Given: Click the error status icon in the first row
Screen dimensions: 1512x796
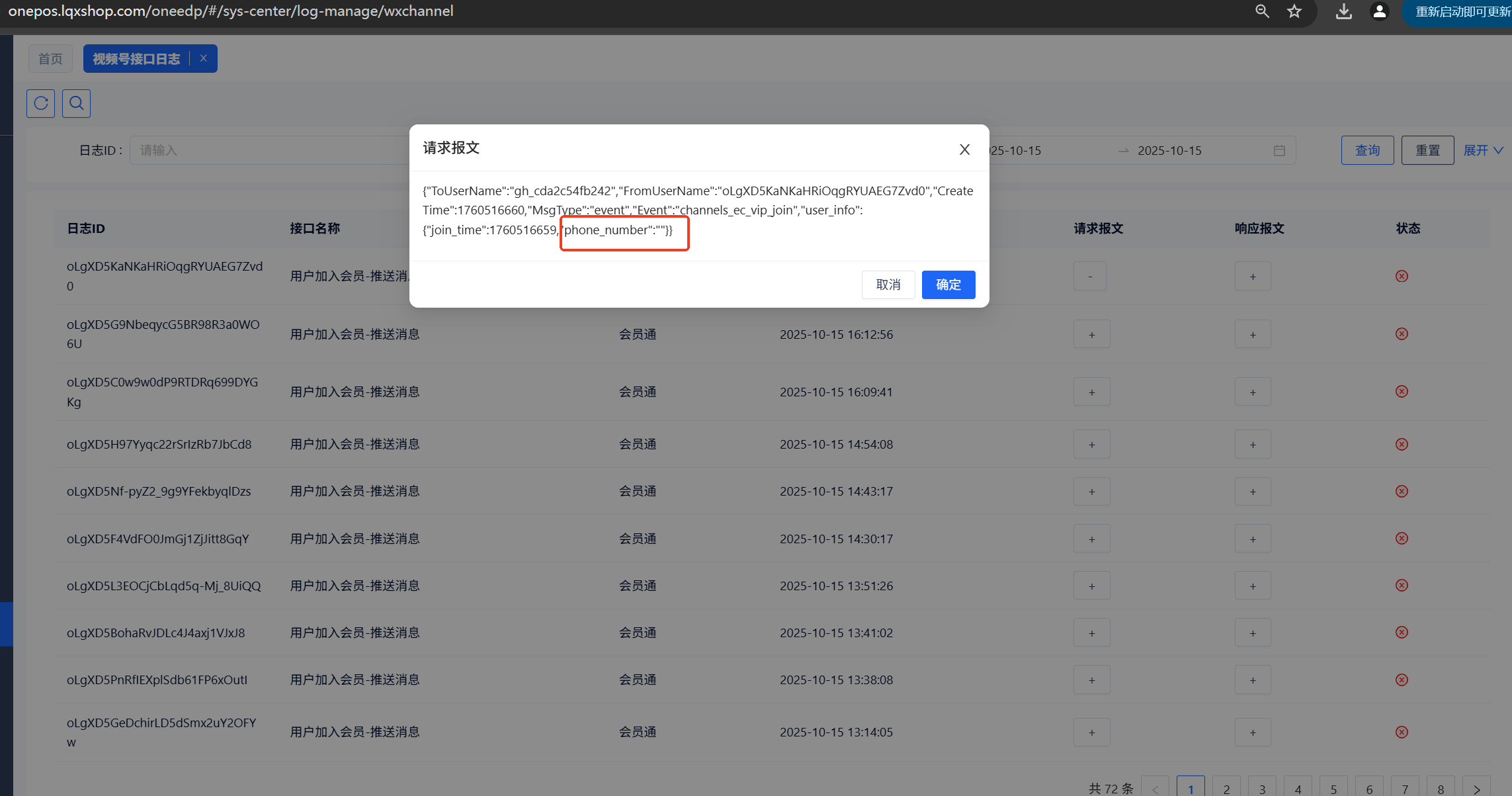Looking at the screenshot, I should (x=1402, y=276).
